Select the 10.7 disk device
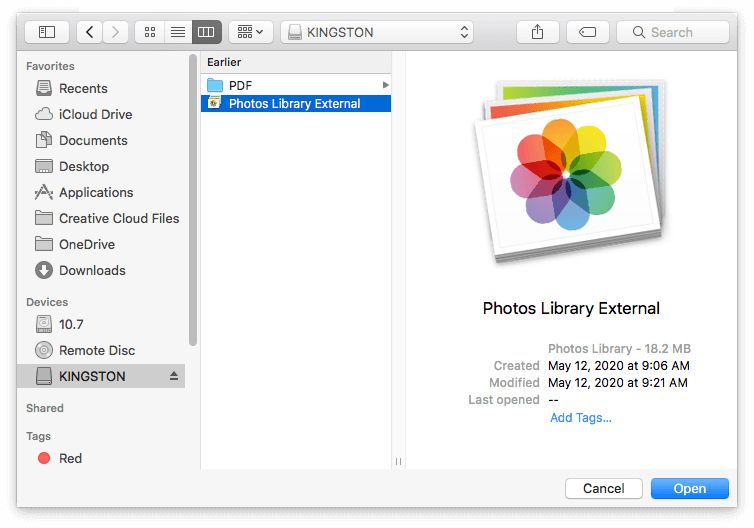Image resolution: width=754 pixels, height=528 pixels. click(101, 324)
